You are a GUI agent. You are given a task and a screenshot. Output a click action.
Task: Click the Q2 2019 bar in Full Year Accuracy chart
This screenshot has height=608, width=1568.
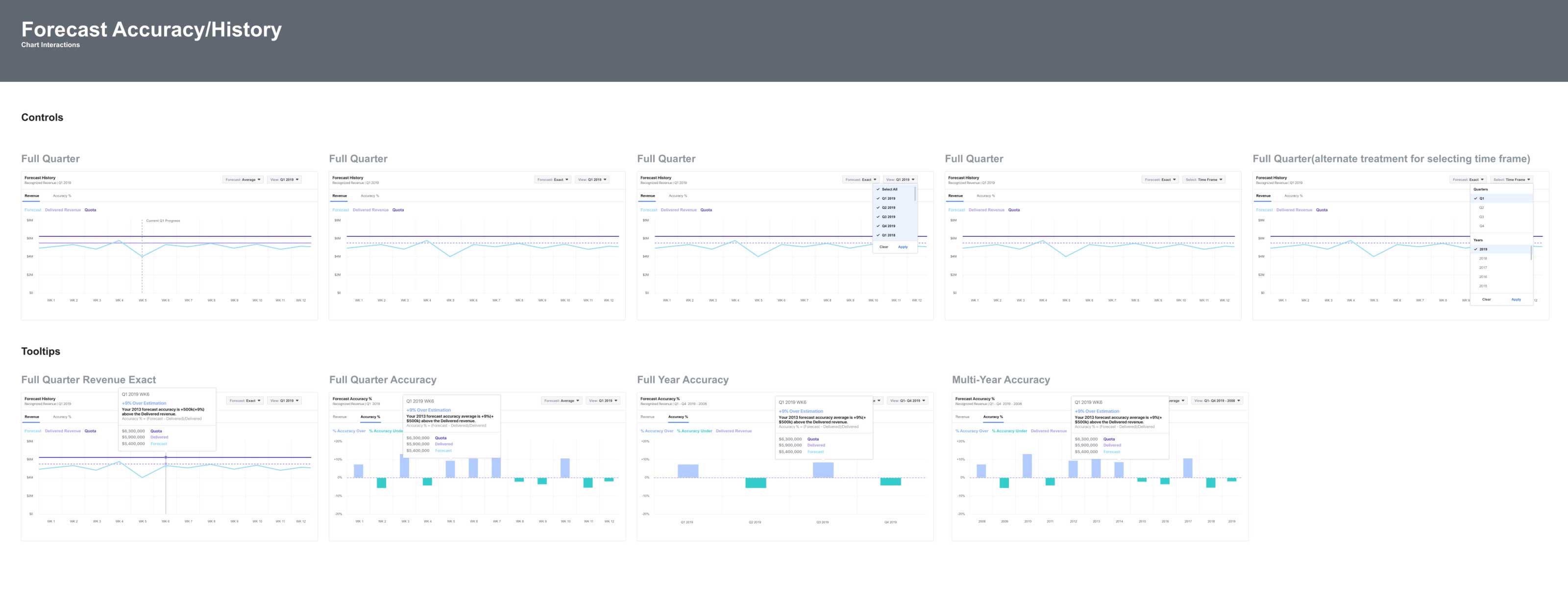tap(756, 482)
